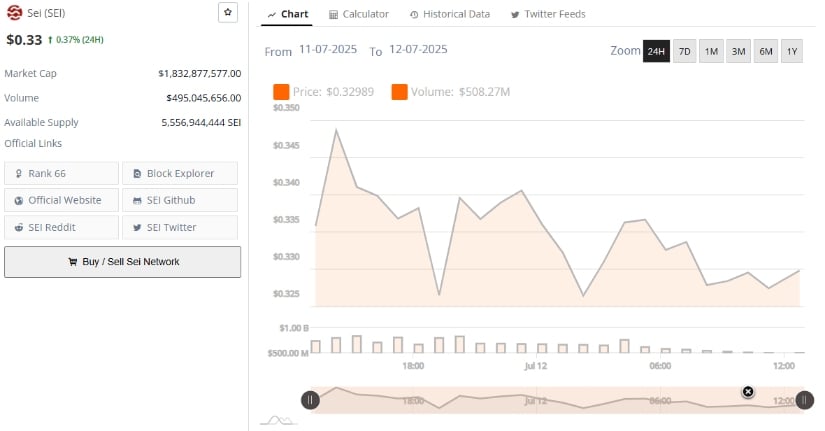This screenshot has height=431, width=825.
Task: Toggle the Volume series orange swatch
Action: click(x=399, y=92)
